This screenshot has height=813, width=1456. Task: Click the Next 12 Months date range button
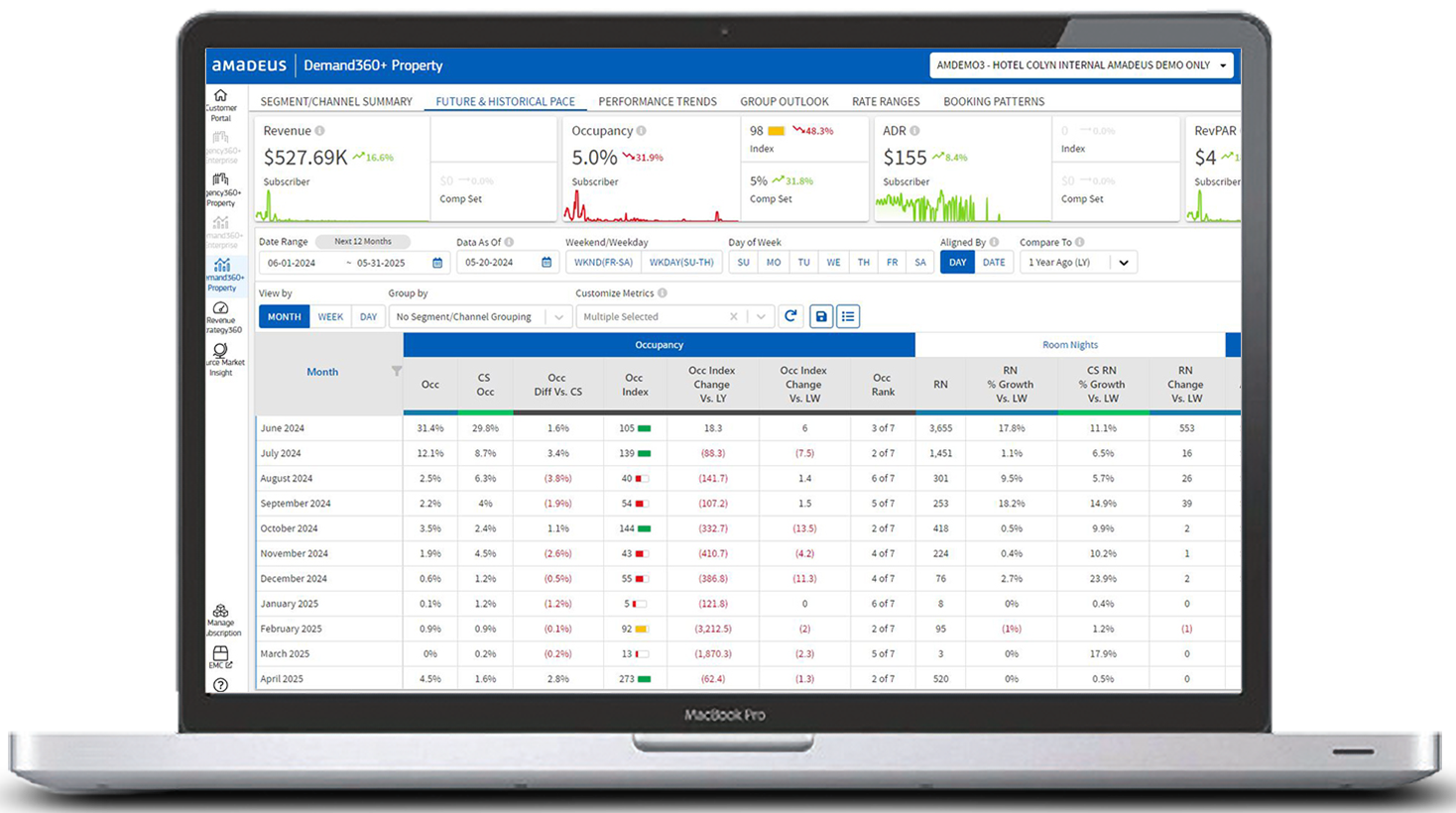pyautogui.click(x=362, y=241)
